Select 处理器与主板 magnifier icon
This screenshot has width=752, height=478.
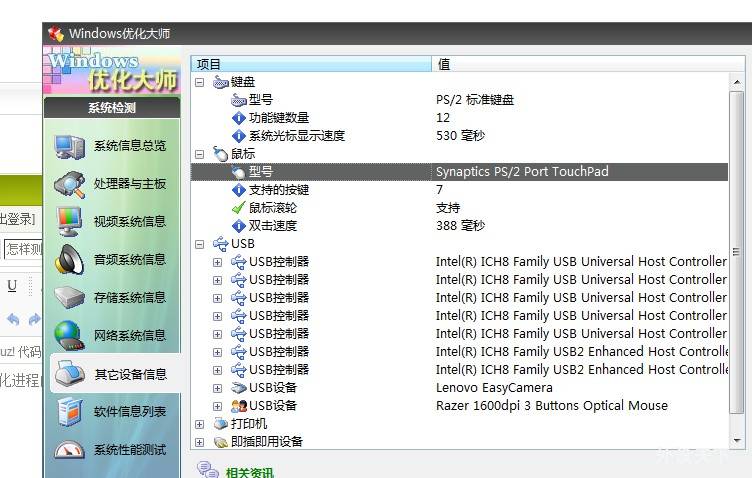click(69, 185)
